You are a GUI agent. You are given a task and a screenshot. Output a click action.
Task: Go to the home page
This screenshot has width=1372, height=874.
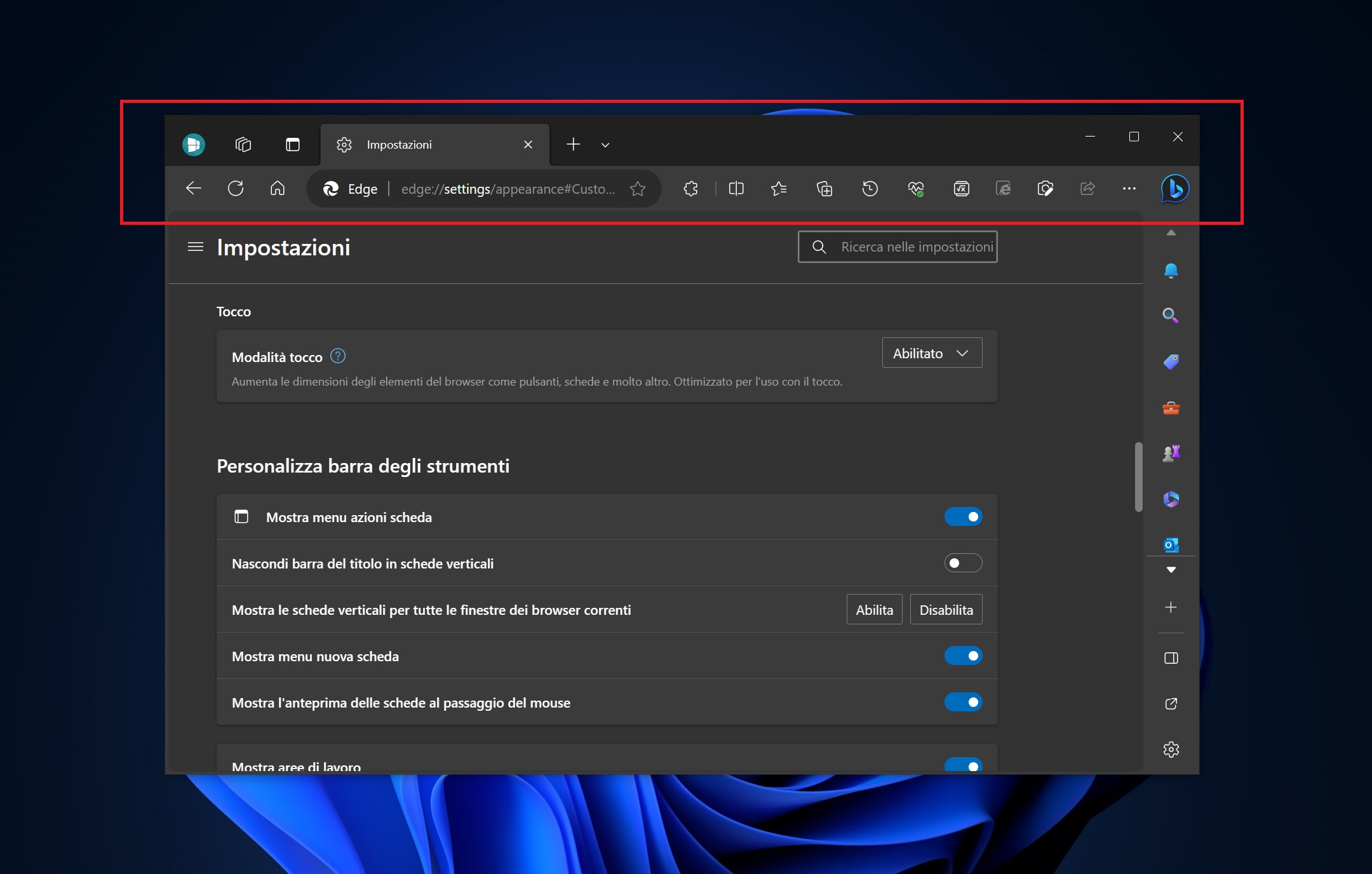click(278, 188)
